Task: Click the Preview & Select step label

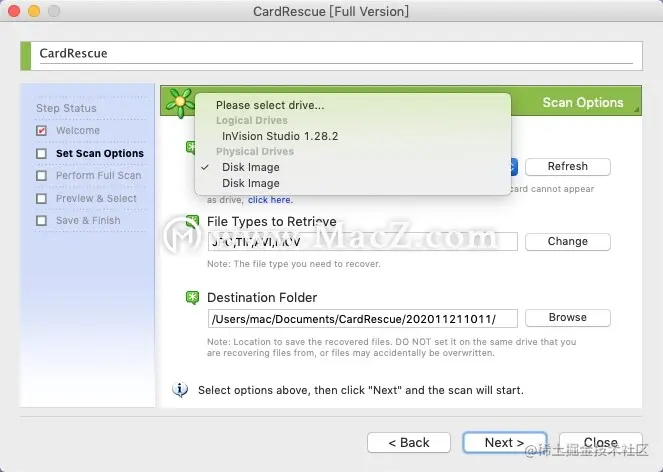Action: coord(96,198)
